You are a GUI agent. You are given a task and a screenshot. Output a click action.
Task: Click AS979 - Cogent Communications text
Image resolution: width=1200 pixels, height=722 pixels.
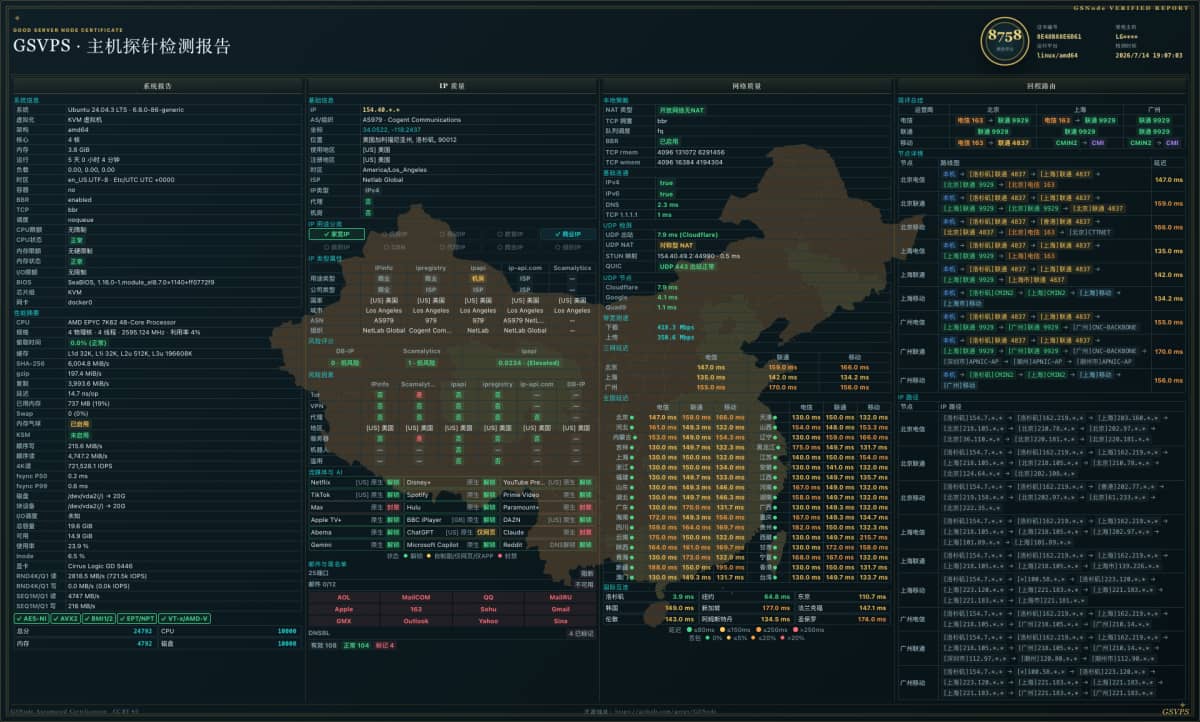coord(412,119)
